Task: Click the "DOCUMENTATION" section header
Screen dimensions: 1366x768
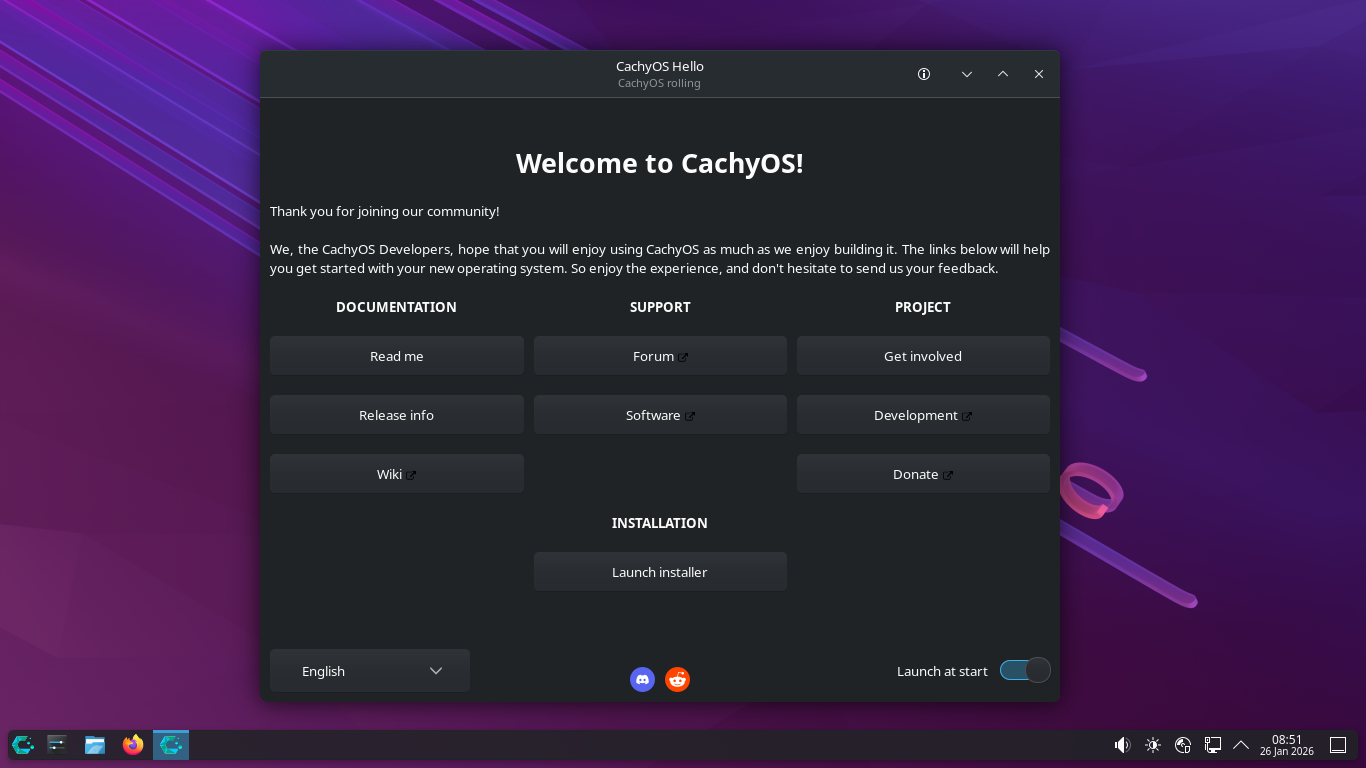Action: click(396, 307)
